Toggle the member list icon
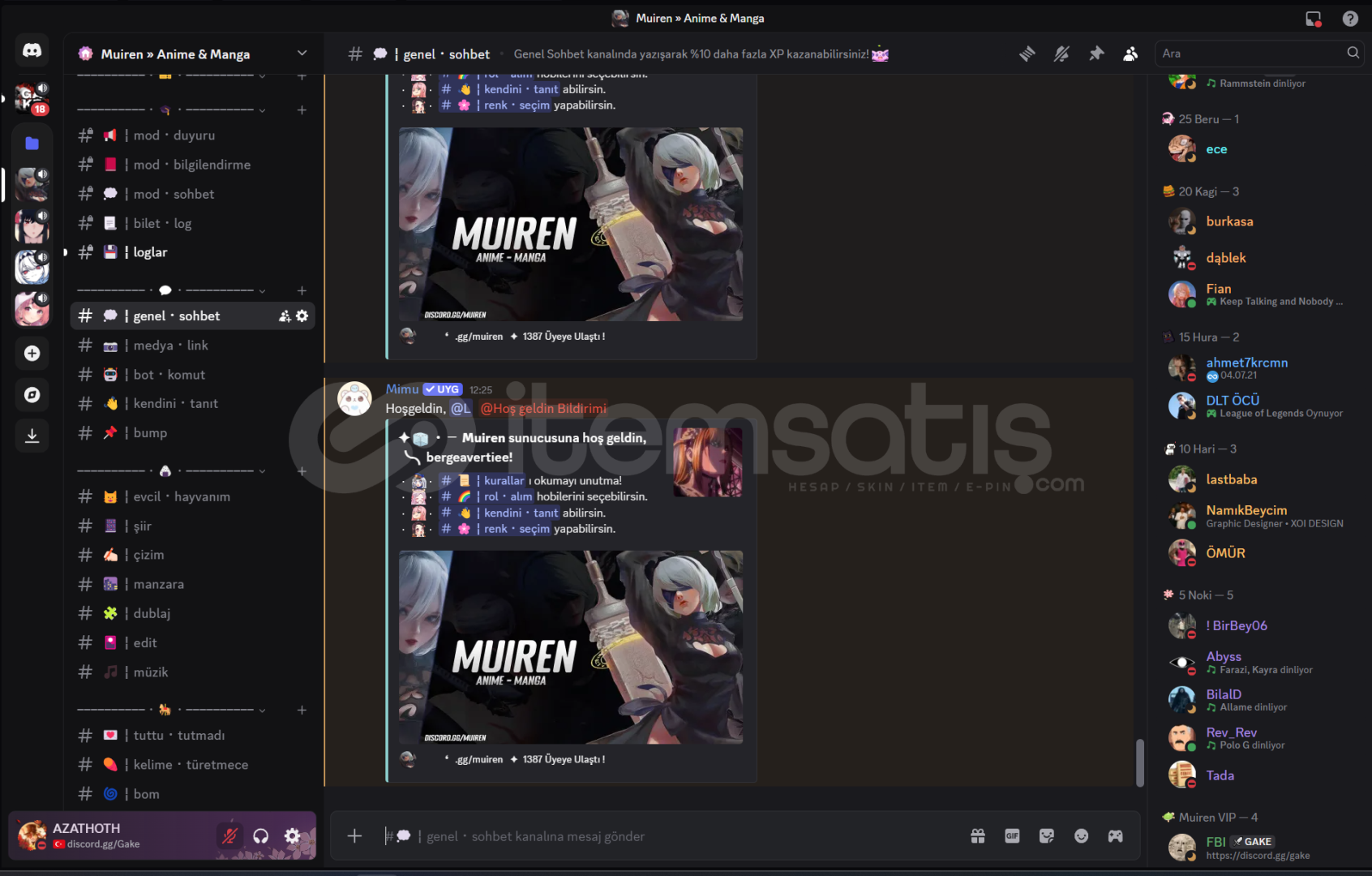Viewport: 1372px width, 876px height. (1130, 54)
